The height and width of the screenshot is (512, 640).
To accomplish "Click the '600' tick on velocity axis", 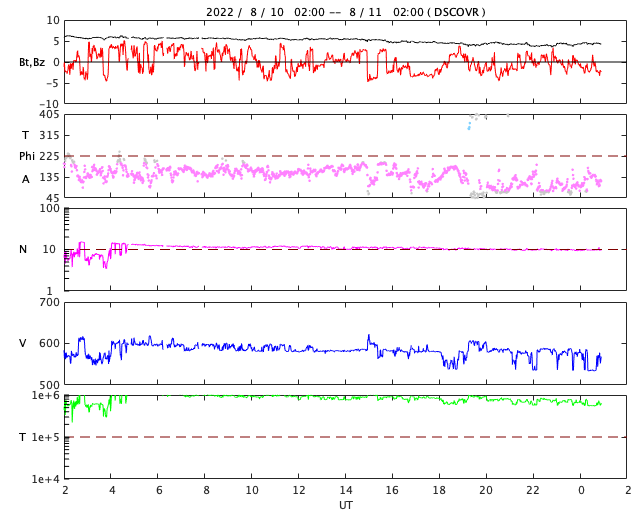I will pos(49,343).
